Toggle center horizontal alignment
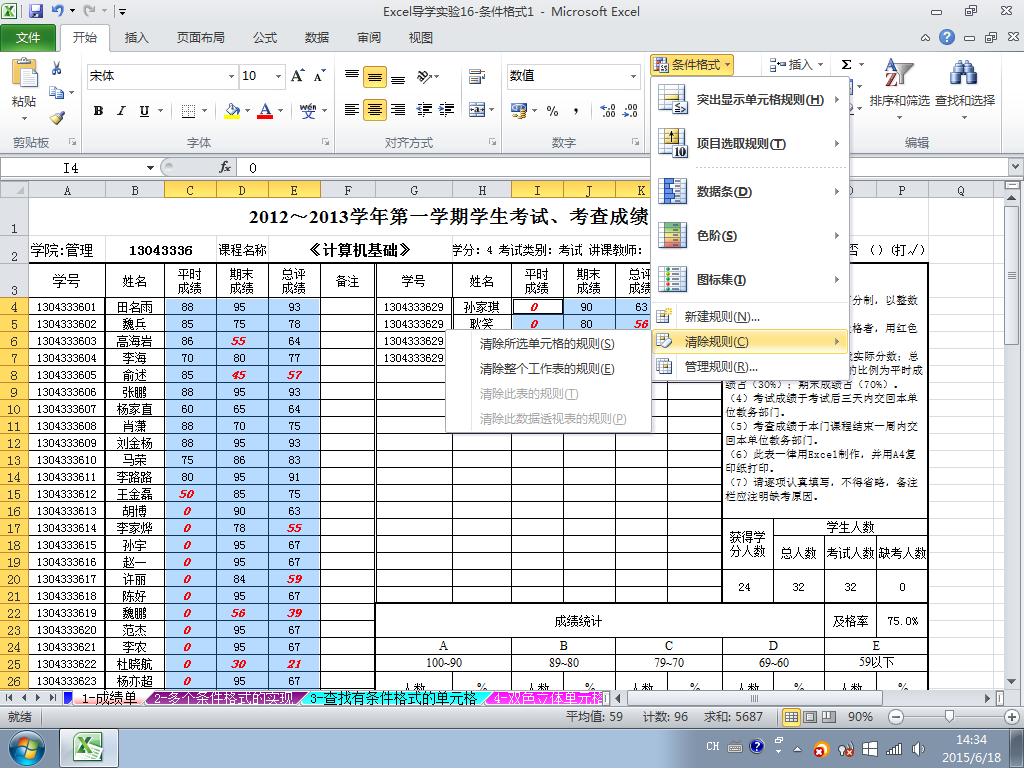Screen dimensions: 1024x768 375,110
